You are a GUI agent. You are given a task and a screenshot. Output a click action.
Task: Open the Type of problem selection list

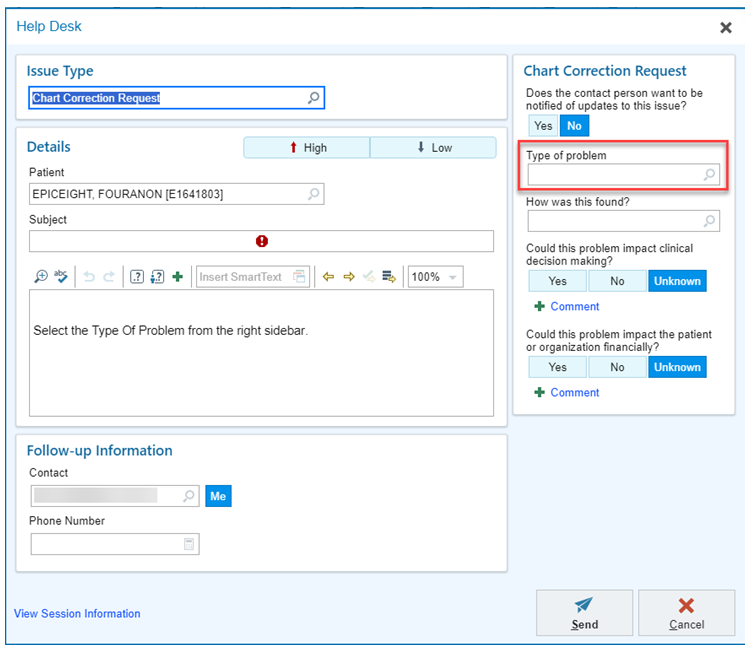709,175
